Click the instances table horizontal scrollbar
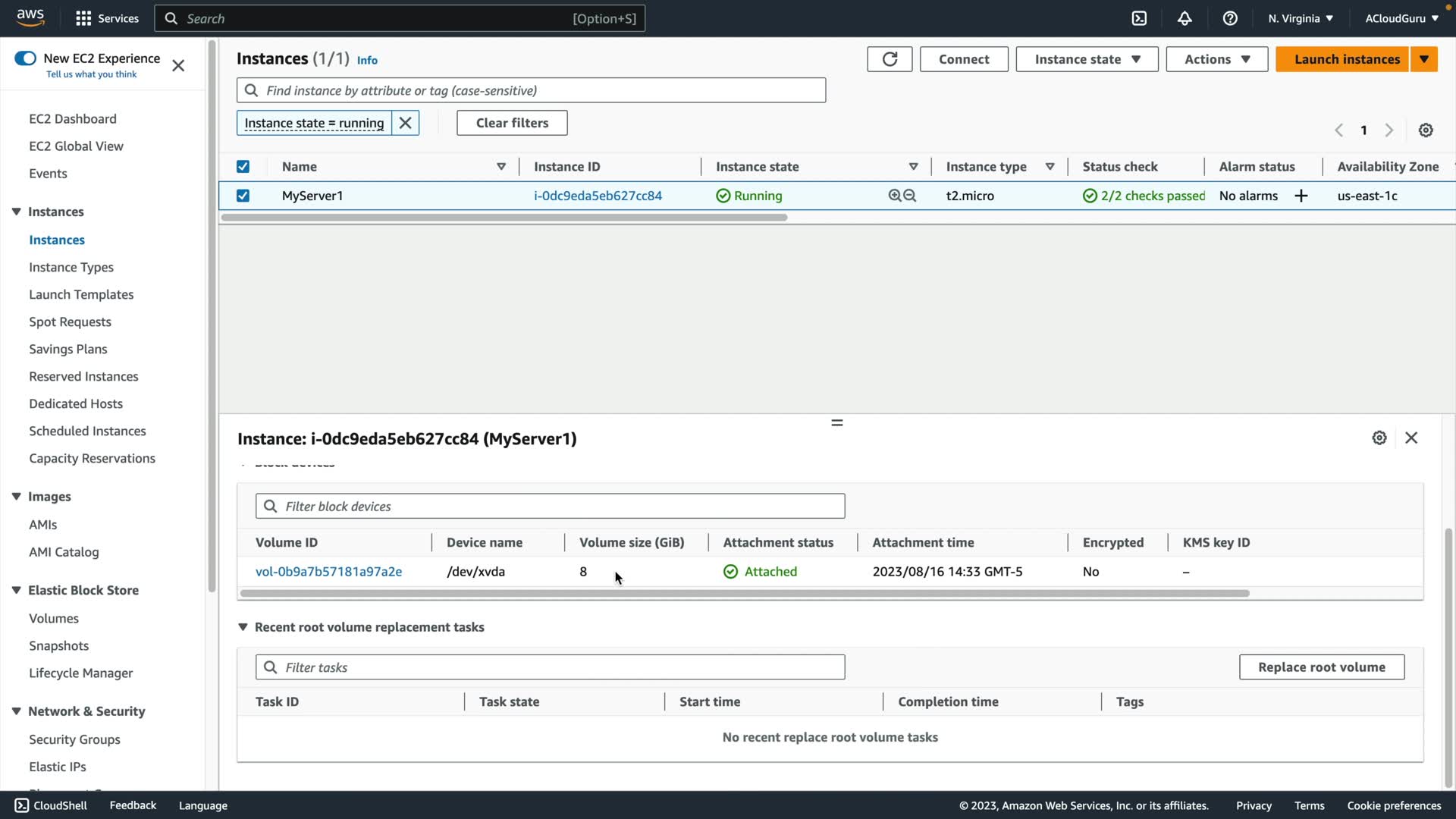This screenshot has width=1456, height=819. (504, 218)
